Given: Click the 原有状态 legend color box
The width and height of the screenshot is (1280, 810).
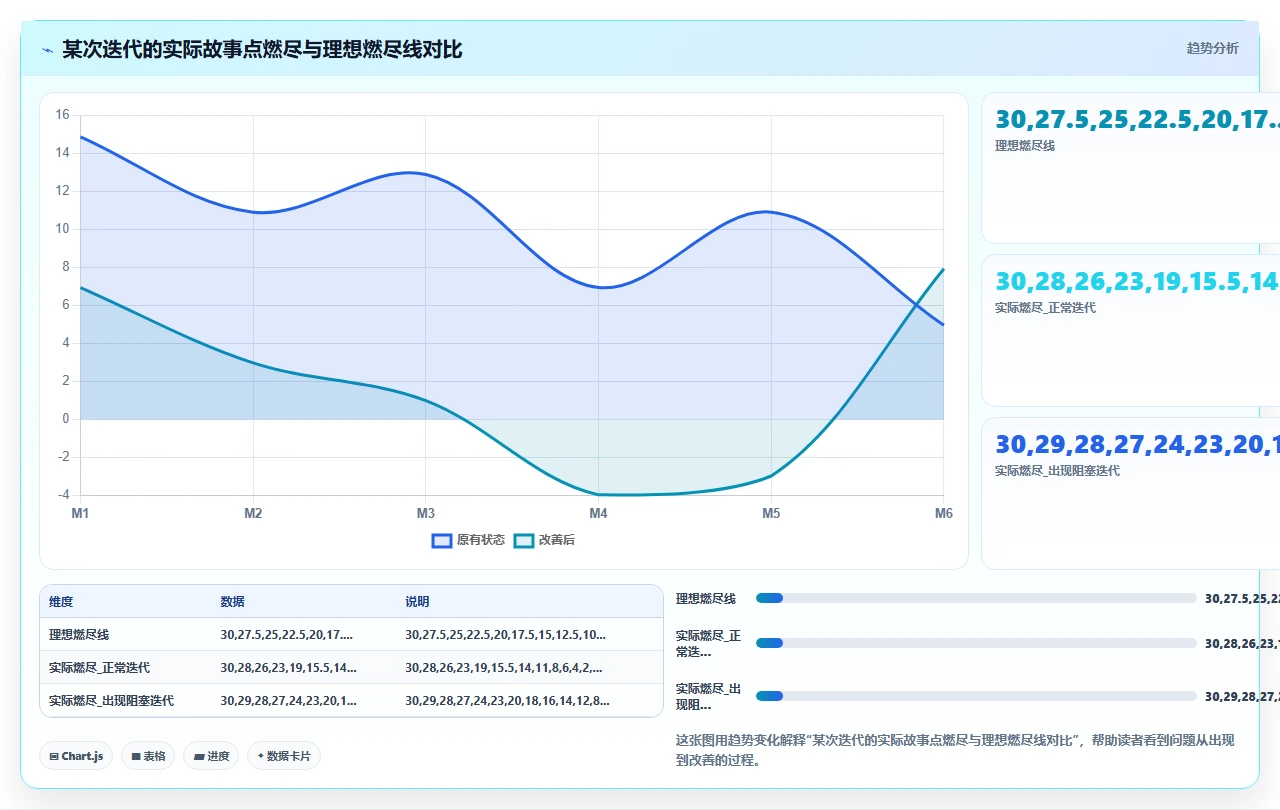Looking at the screenshot, I should pos(443,540).
